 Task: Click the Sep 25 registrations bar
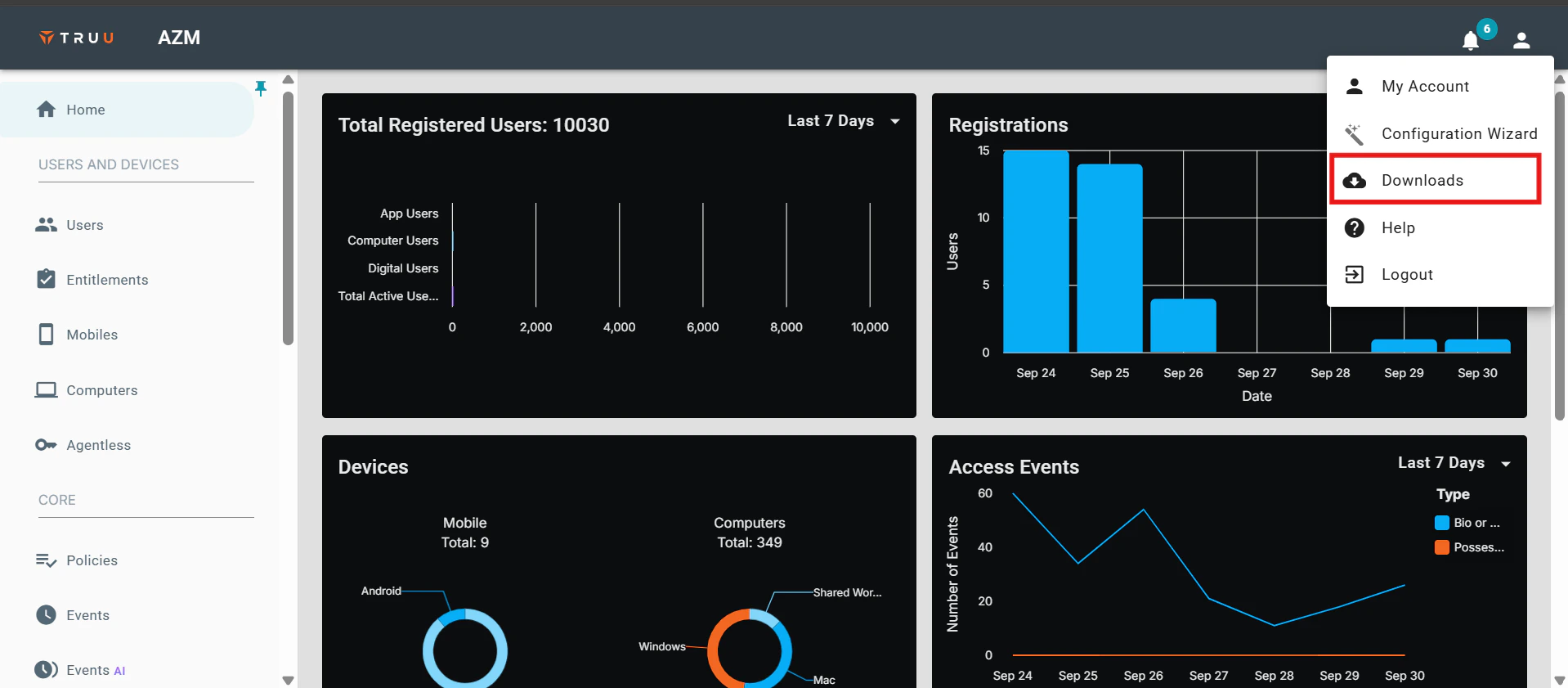[x=1109, y=258]
